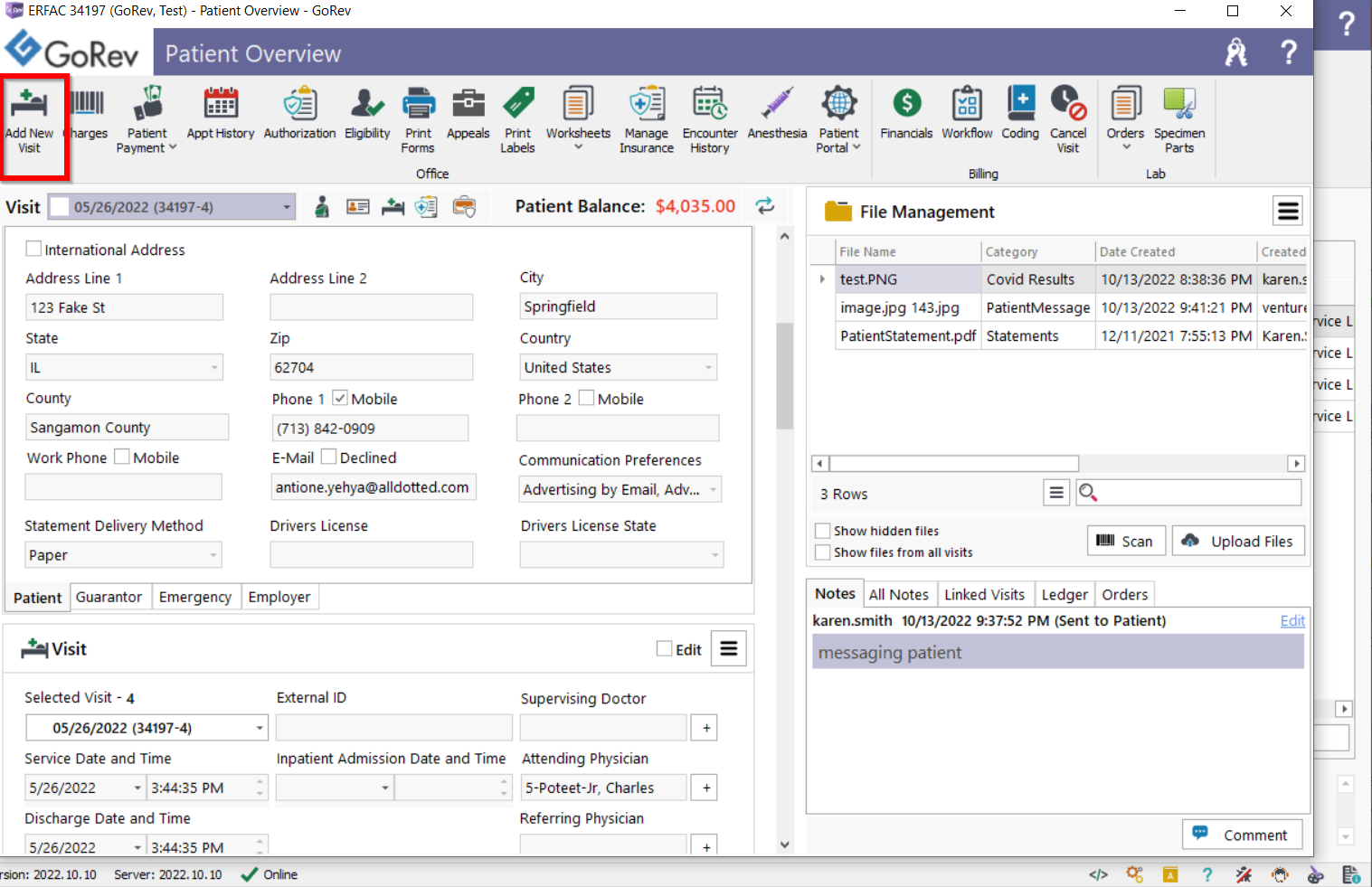
Task: Click the help question mark in header
Action: click(1289, 52)
